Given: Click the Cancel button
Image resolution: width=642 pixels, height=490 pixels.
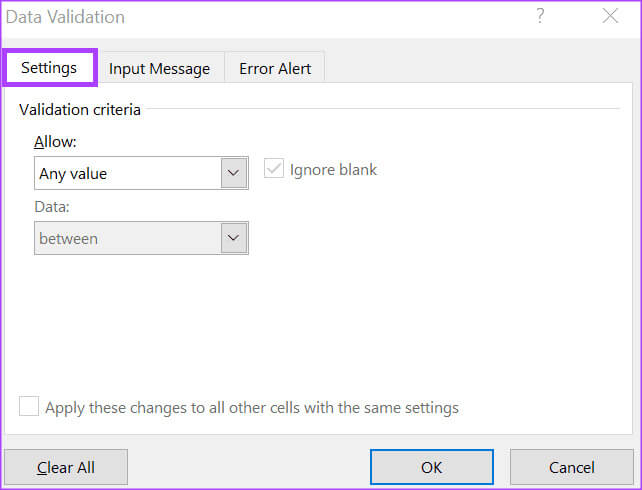Looking at the screenshot, I should pos(572,467).
